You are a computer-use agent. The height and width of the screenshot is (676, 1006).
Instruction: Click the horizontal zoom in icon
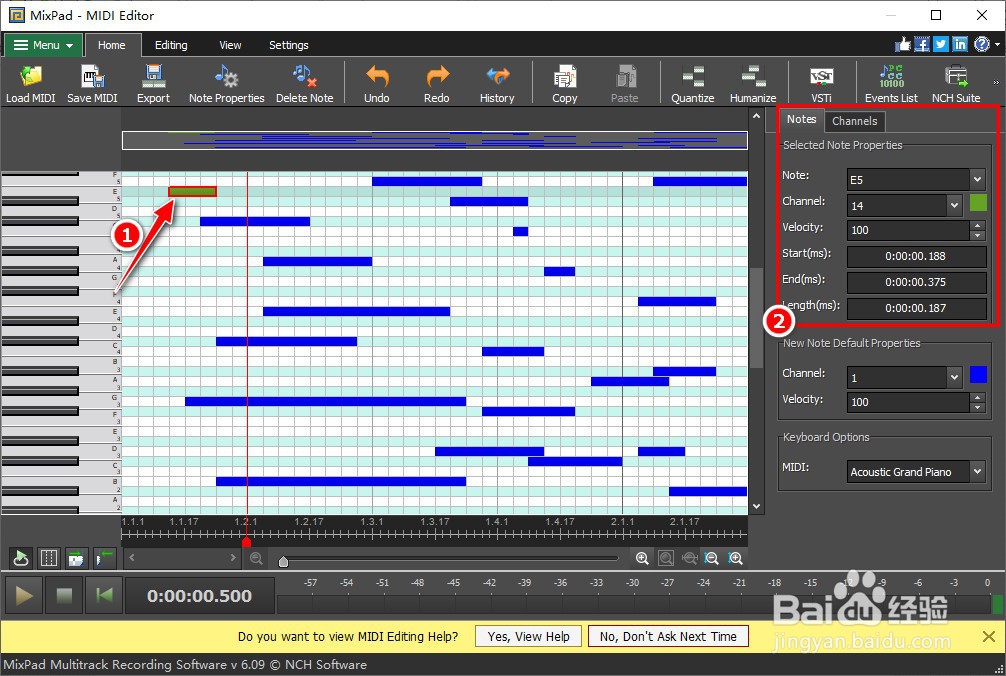(x=735, y=559)
